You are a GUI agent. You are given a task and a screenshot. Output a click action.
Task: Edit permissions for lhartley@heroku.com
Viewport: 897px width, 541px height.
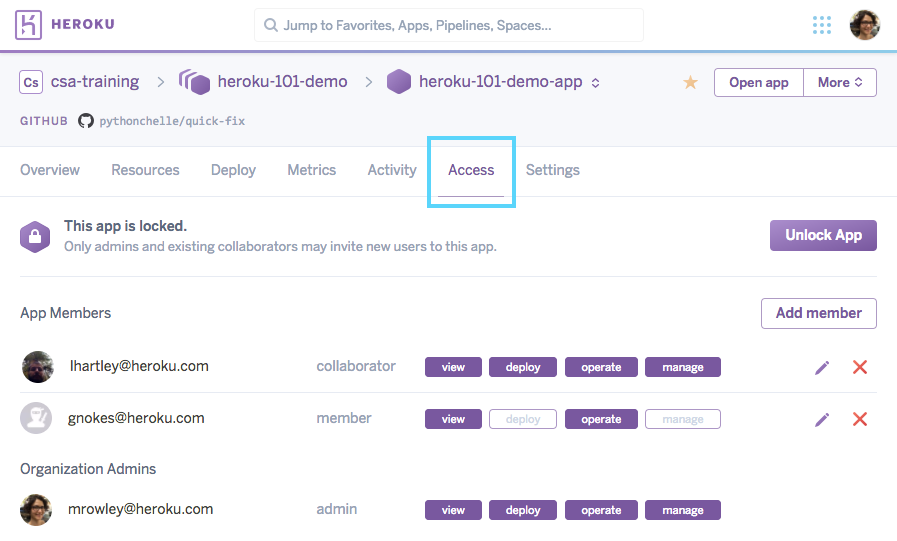[x=821, y=368]
